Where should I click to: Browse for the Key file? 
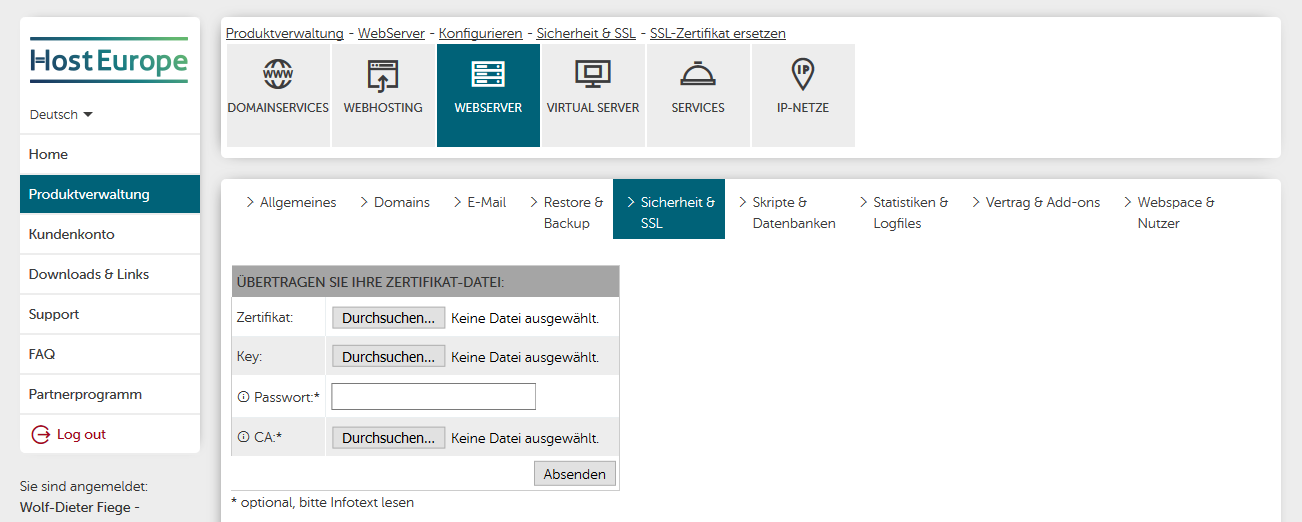(x=389, y=356)
